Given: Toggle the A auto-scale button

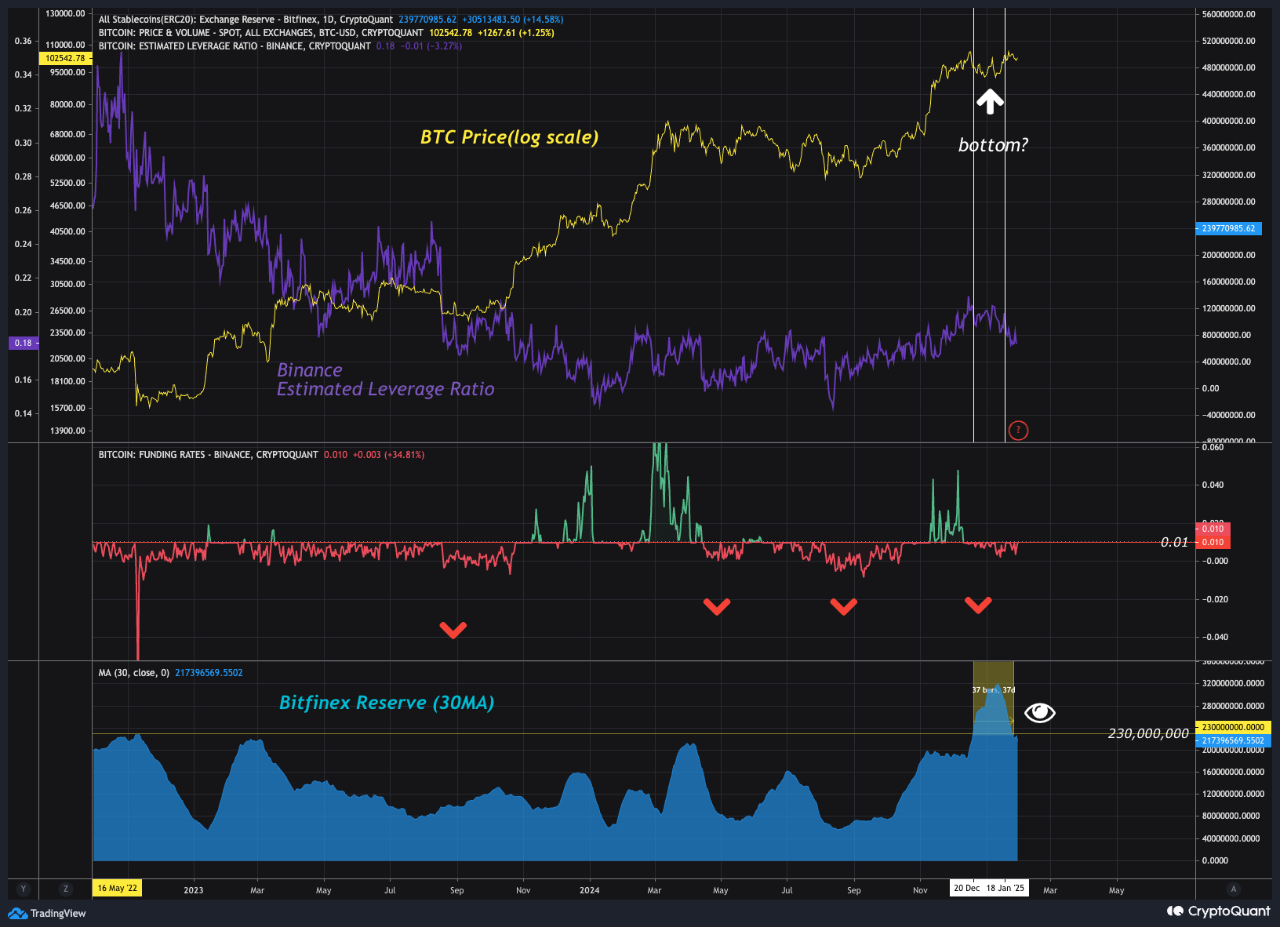Looking at the screenshot, I should (x=1233, y=888).
